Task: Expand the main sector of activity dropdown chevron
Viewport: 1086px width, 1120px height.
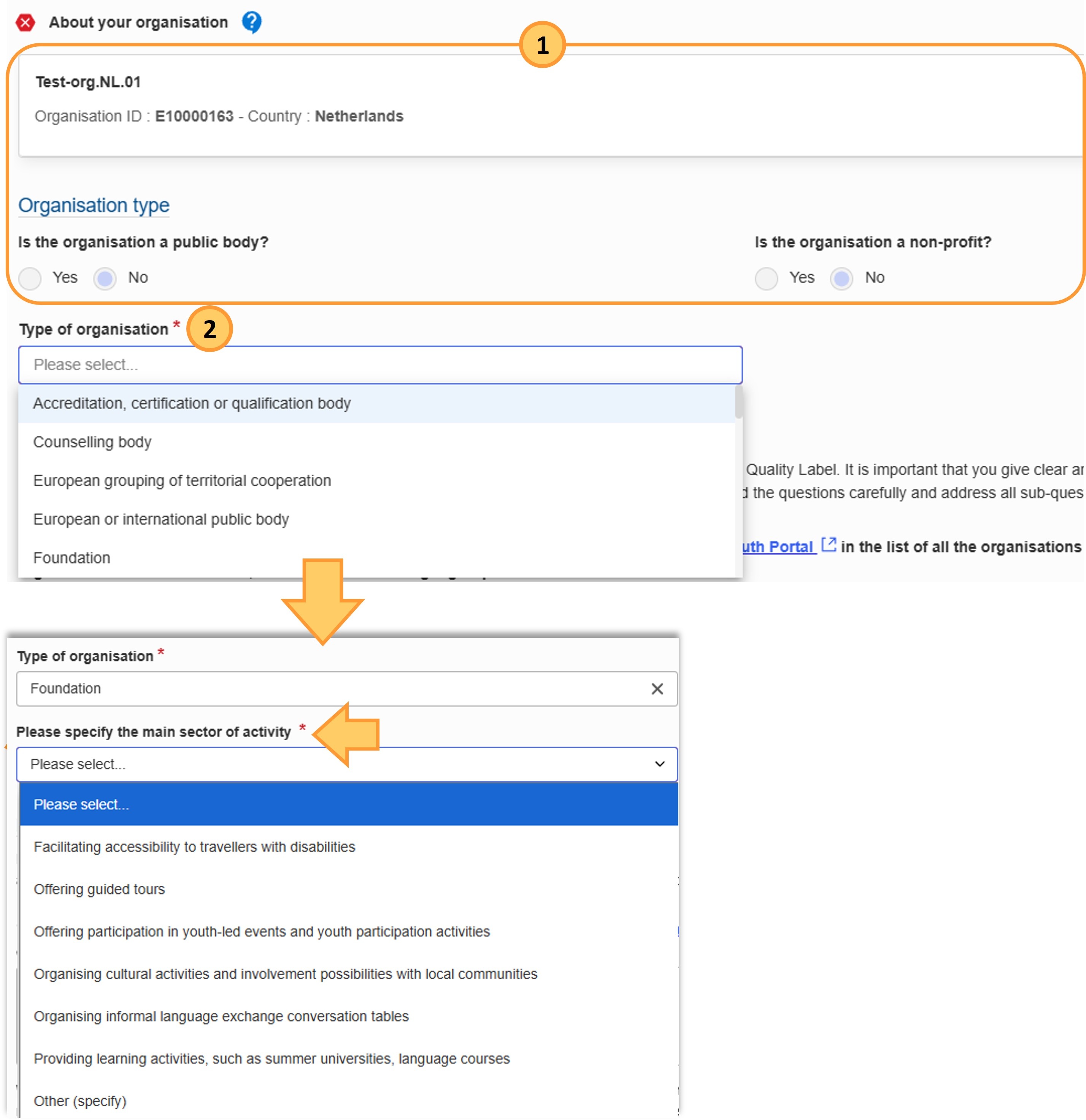Action: [x=660, y=764]
